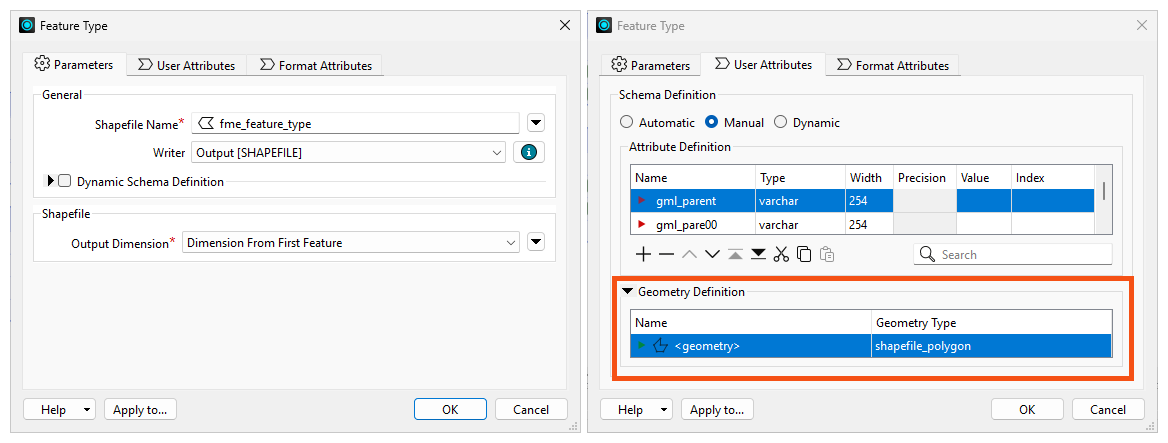Click the varchar type of gml_pare00

tap(799, 223)
